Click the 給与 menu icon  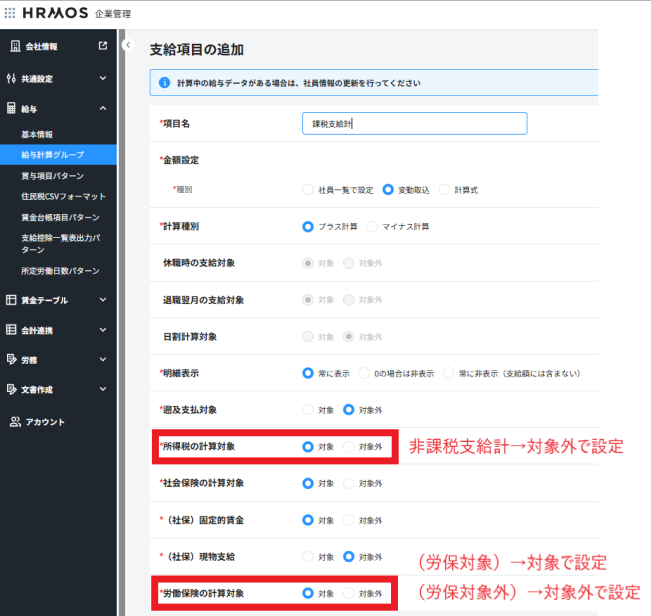point(11,108)
